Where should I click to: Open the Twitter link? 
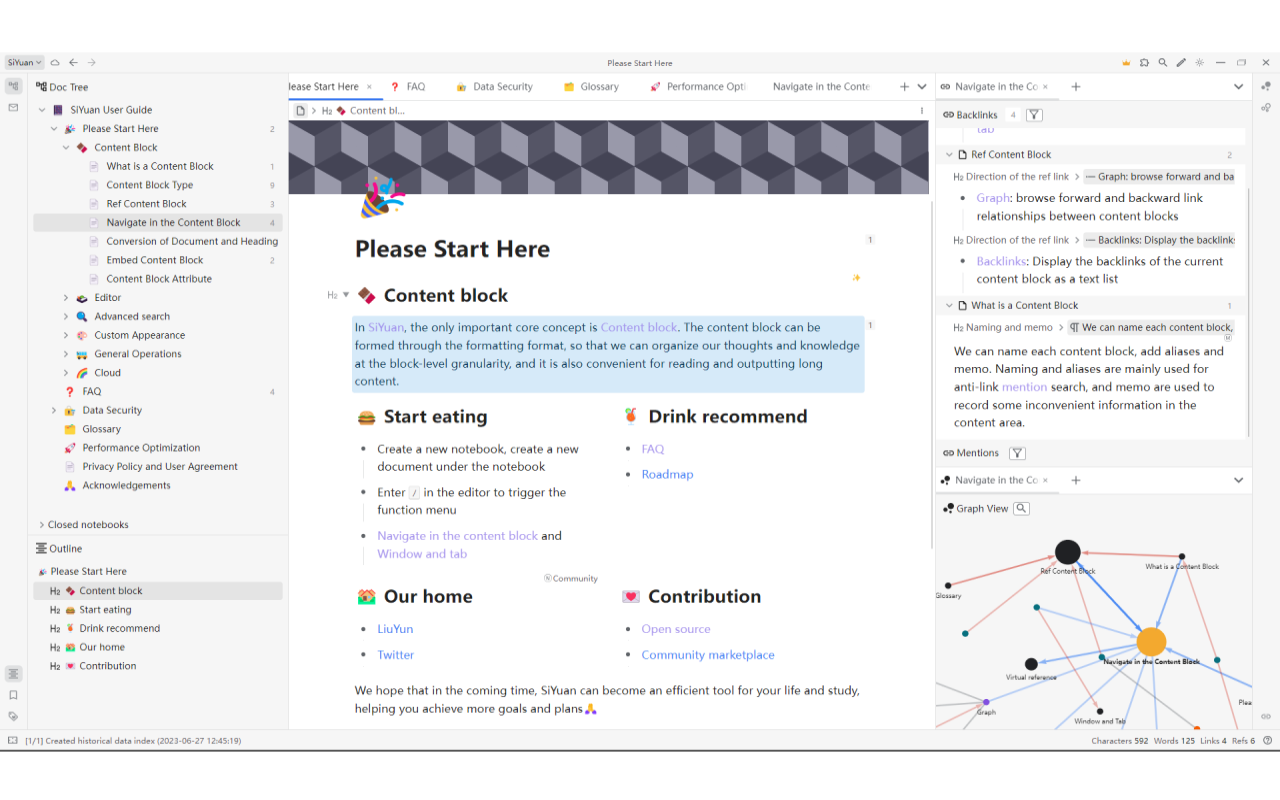pyautogui.click(x=395, y=655)
